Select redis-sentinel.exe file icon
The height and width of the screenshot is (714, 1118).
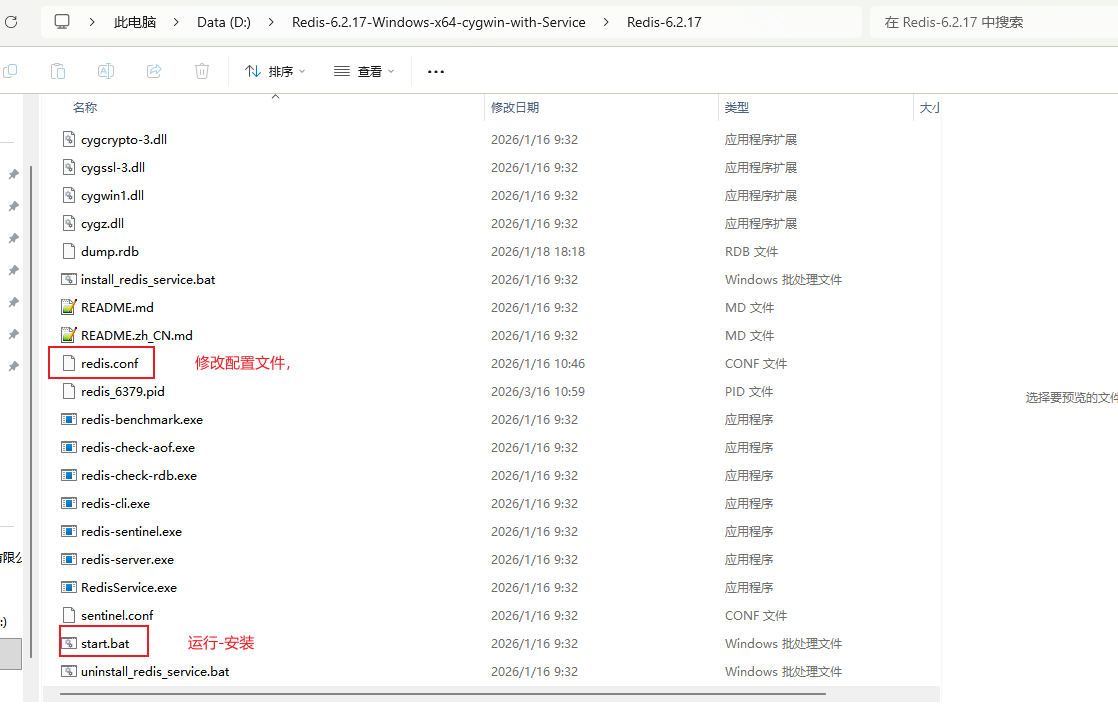click(68, 531)
